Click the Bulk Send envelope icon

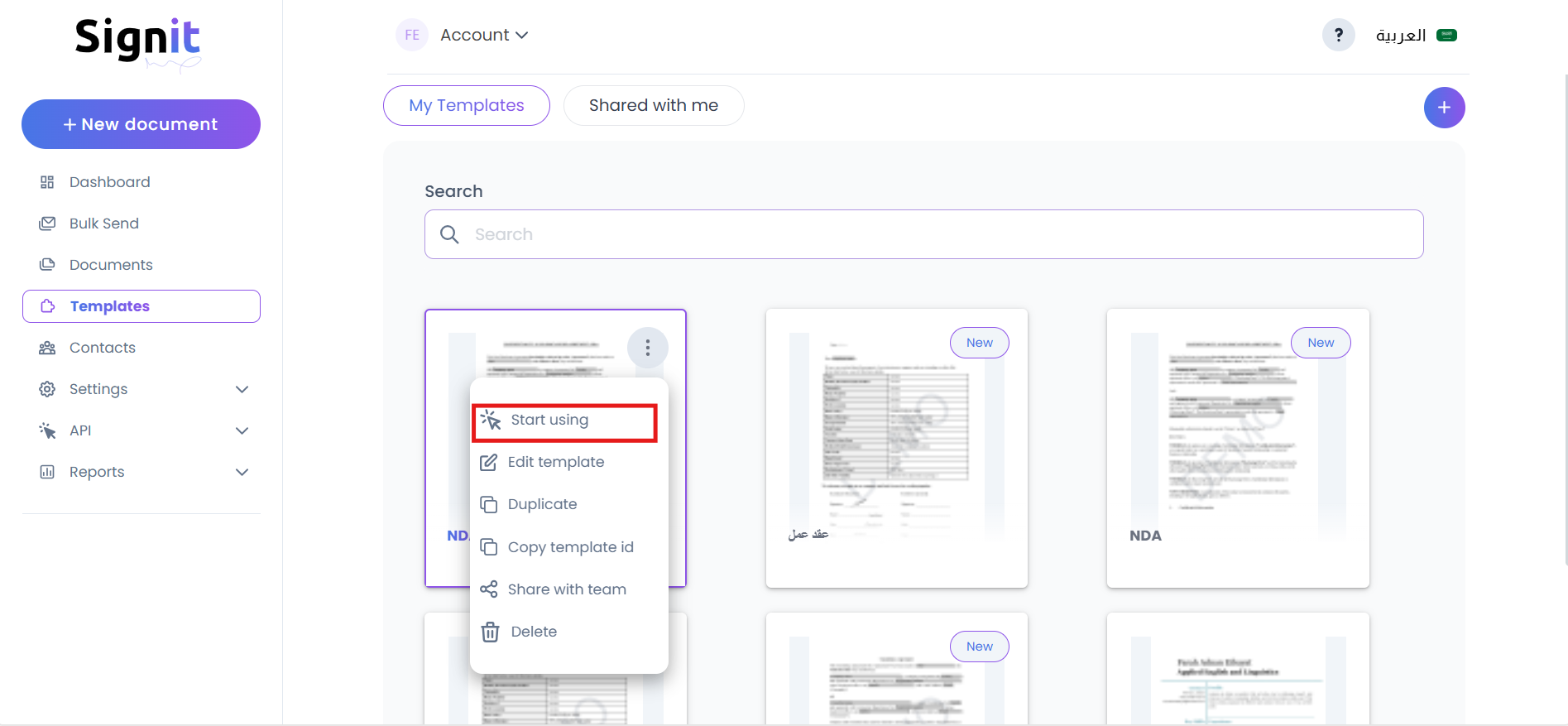pos(47,224)
